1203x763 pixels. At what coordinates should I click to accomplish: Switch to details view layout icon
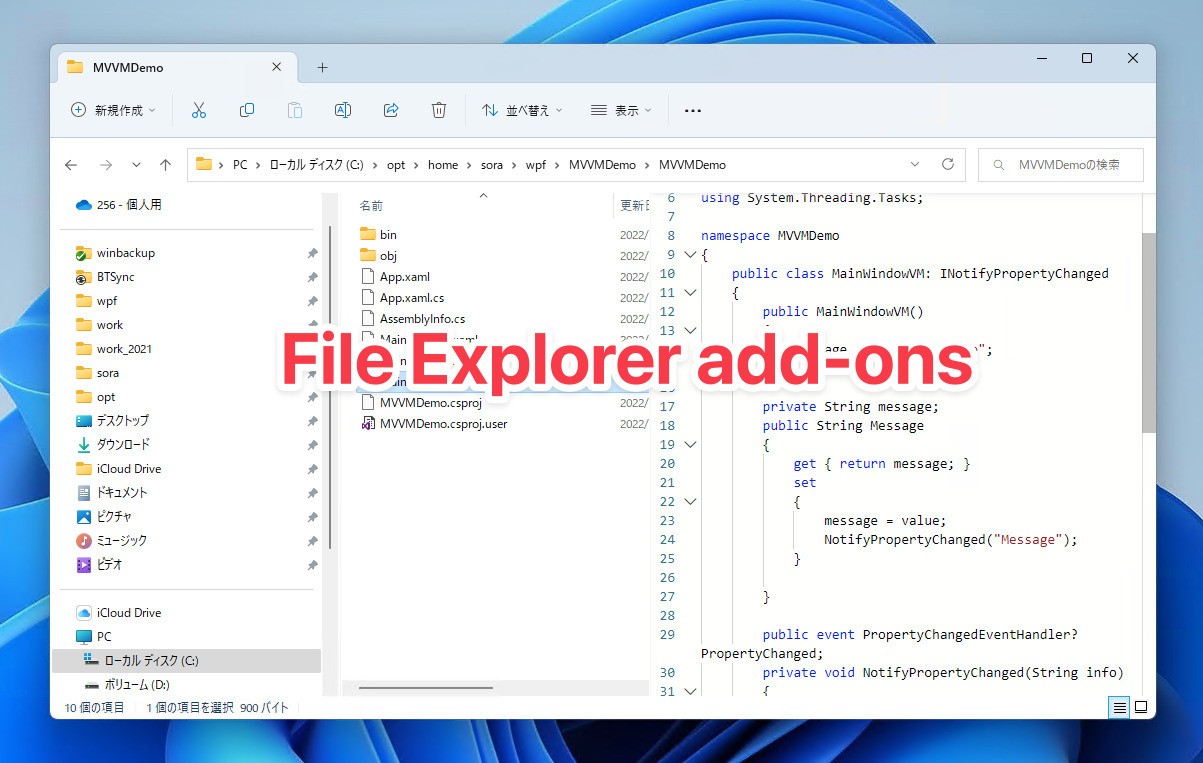pos(1119,707)
